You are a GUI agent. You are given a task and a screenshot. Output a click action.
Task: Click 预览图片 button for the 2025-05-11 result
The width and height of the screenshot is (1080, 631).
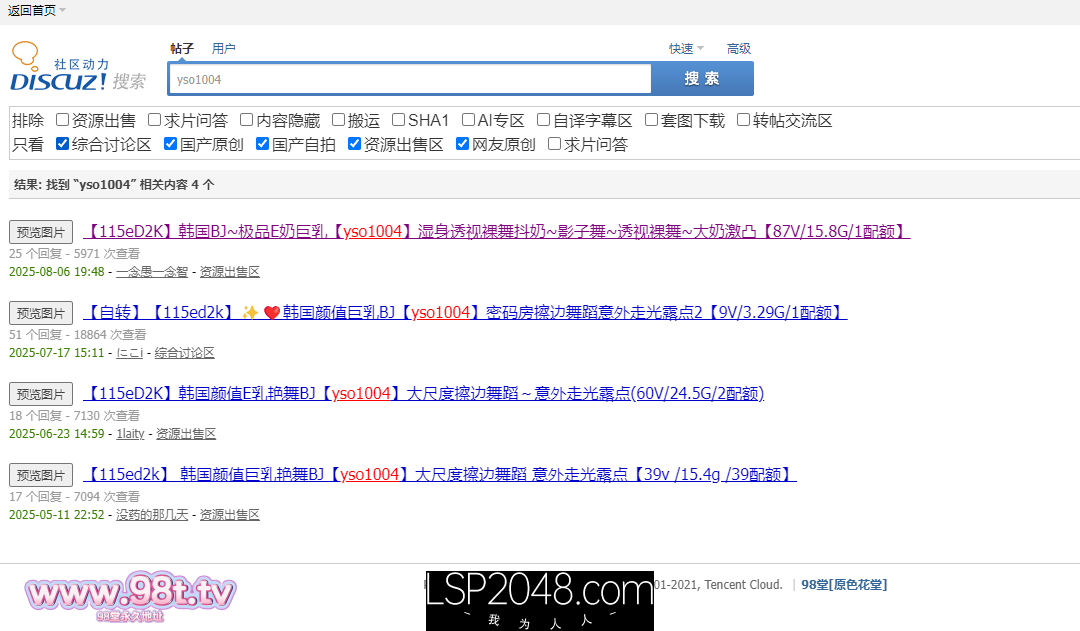41,475
